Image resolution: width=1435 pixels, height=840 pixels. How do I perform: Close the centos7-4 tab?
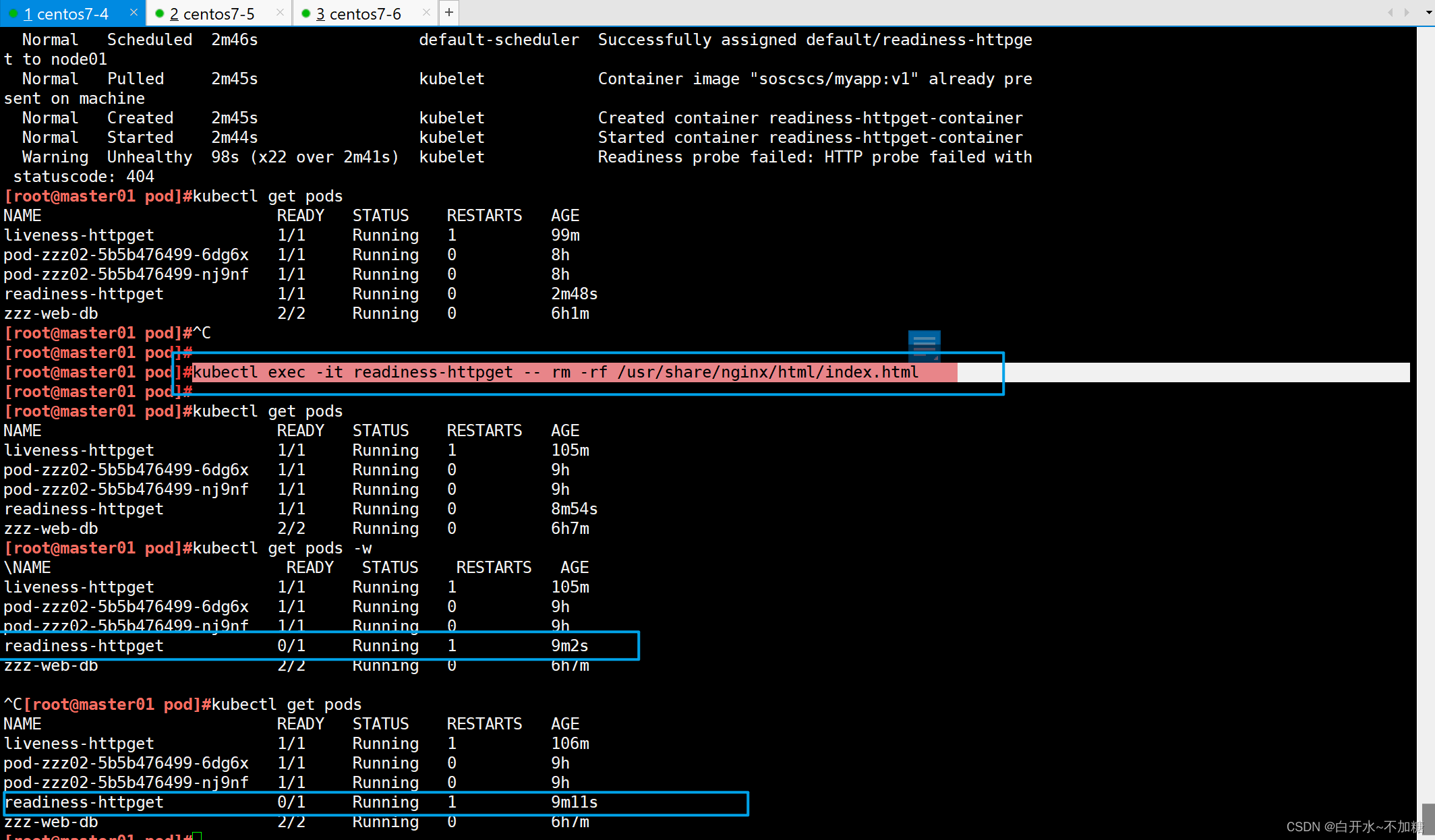134,12
